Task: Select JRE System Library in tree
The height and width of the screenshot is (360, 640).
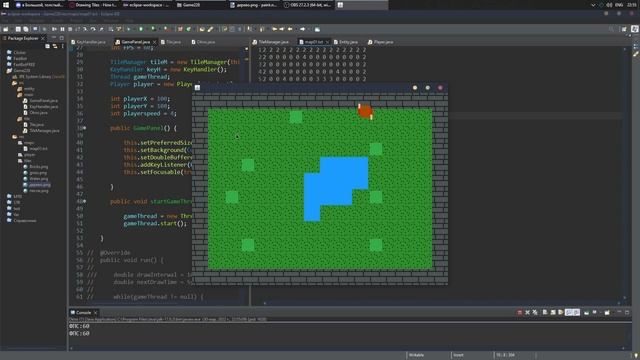Action: [39, 76]
